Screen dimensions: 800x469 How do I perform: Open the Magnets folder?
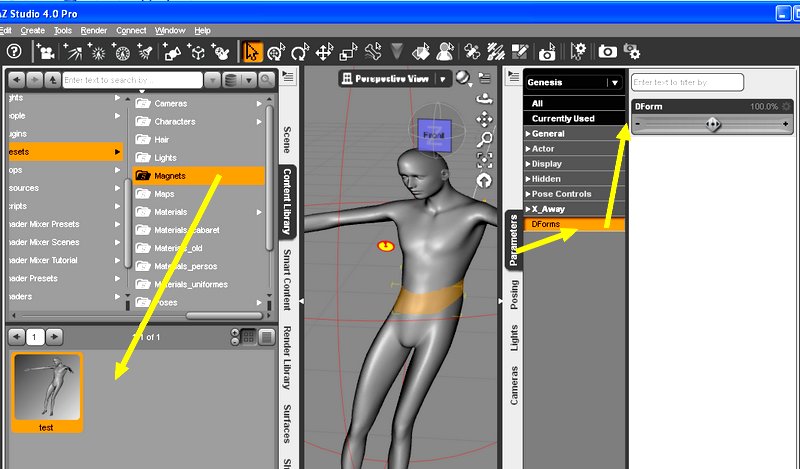pyautogui.click(x=199, y=176)
